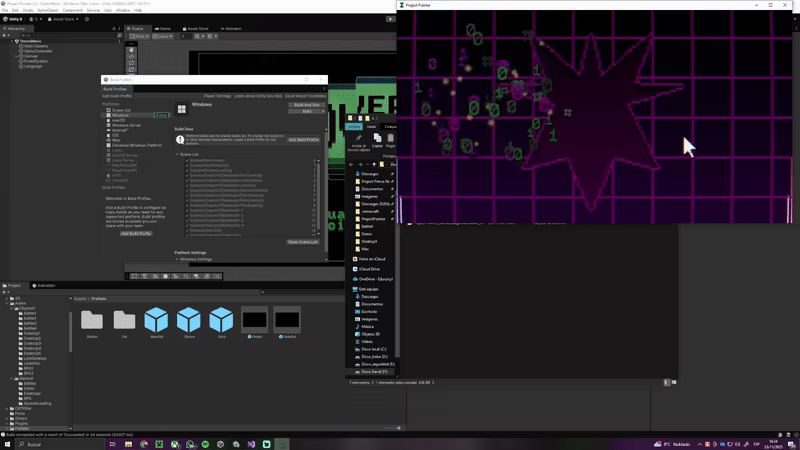Click Asset Import Overrides button
Viewport: 800px width, 450px height.
[305, 96]
